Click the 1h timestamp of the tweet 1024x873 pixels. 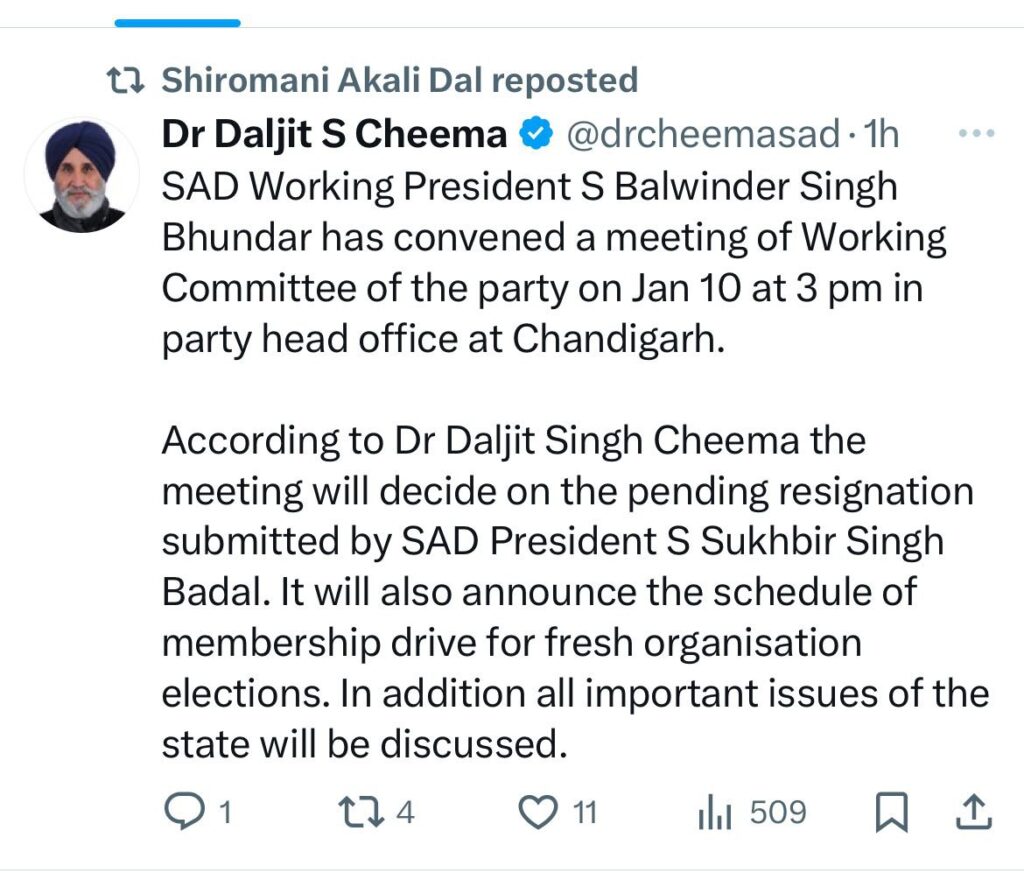point(880,134)
